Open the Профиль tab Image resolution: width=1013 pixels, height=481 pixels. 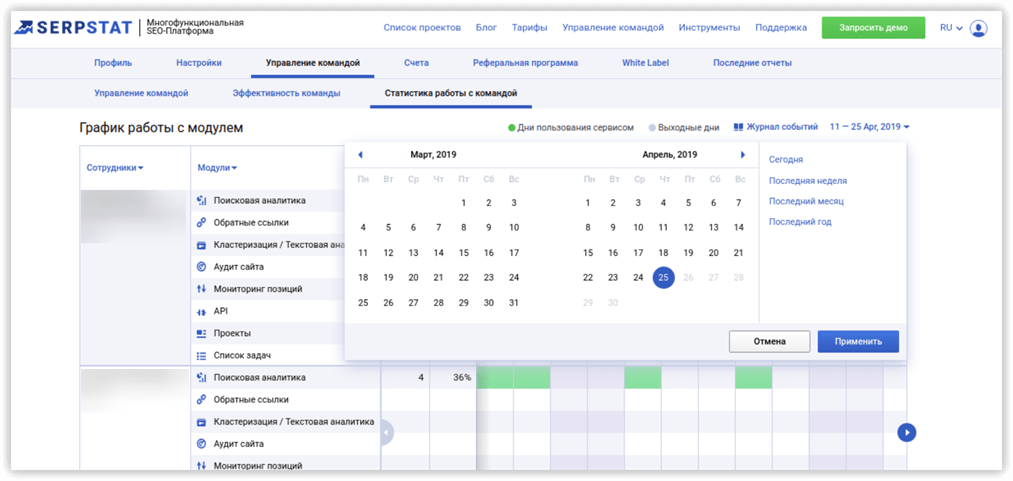(113, 63)
